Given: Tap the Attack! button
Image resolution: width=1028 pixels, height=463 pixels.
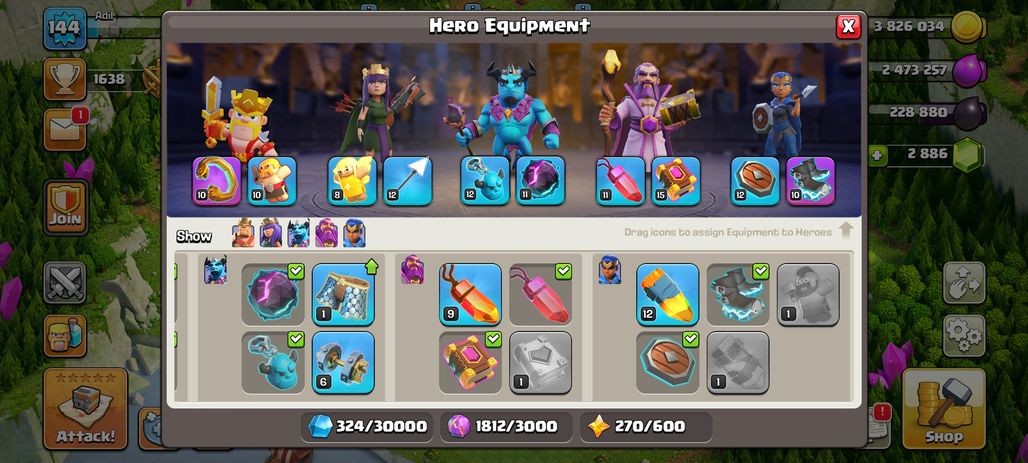Looking at the screenshot, I should point(85,409).
